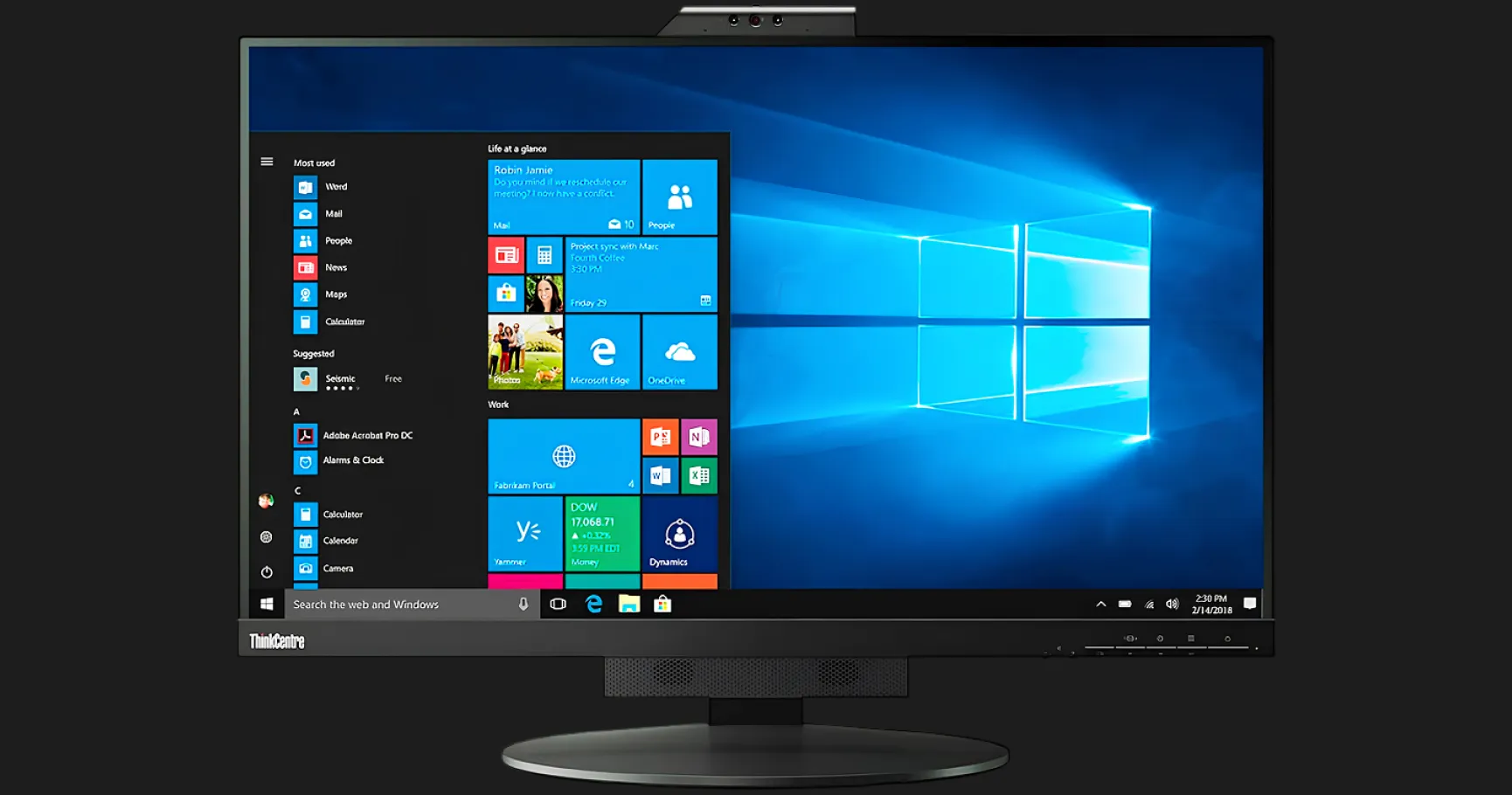The height and width of the screenshot is (795, 1512).
Task: Open the Excel tile
Action: click(x=699, y=475)
